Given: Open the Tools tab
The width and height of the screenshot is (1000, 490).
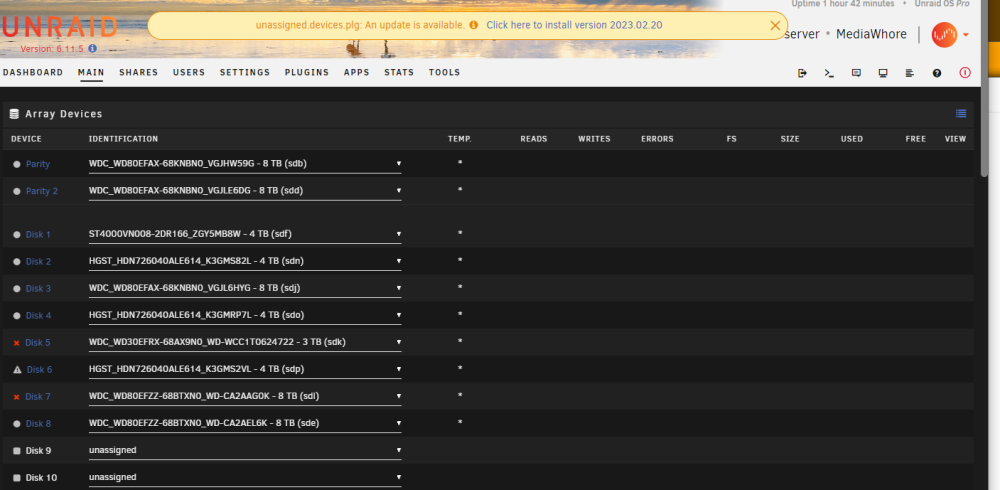Looking at the screenshot, I should (445, 73).
